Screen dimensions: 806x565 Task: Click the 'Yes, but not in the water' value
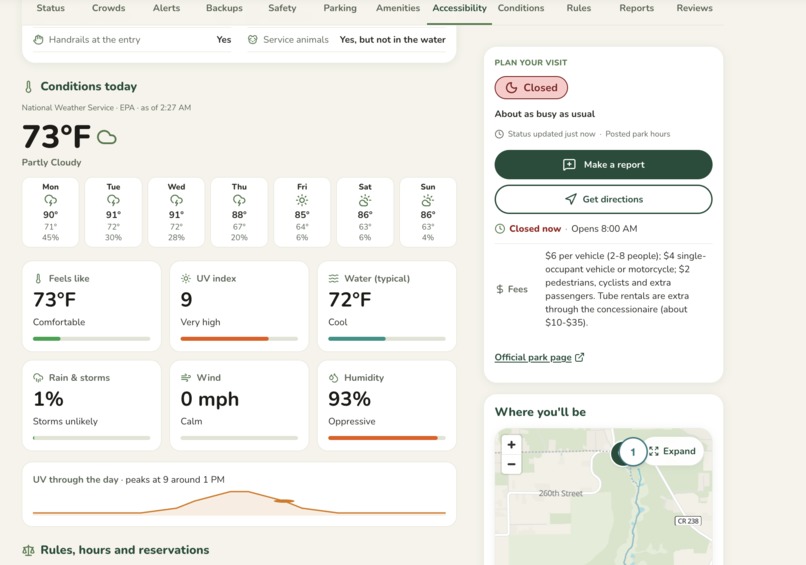(x=393, y=40)
